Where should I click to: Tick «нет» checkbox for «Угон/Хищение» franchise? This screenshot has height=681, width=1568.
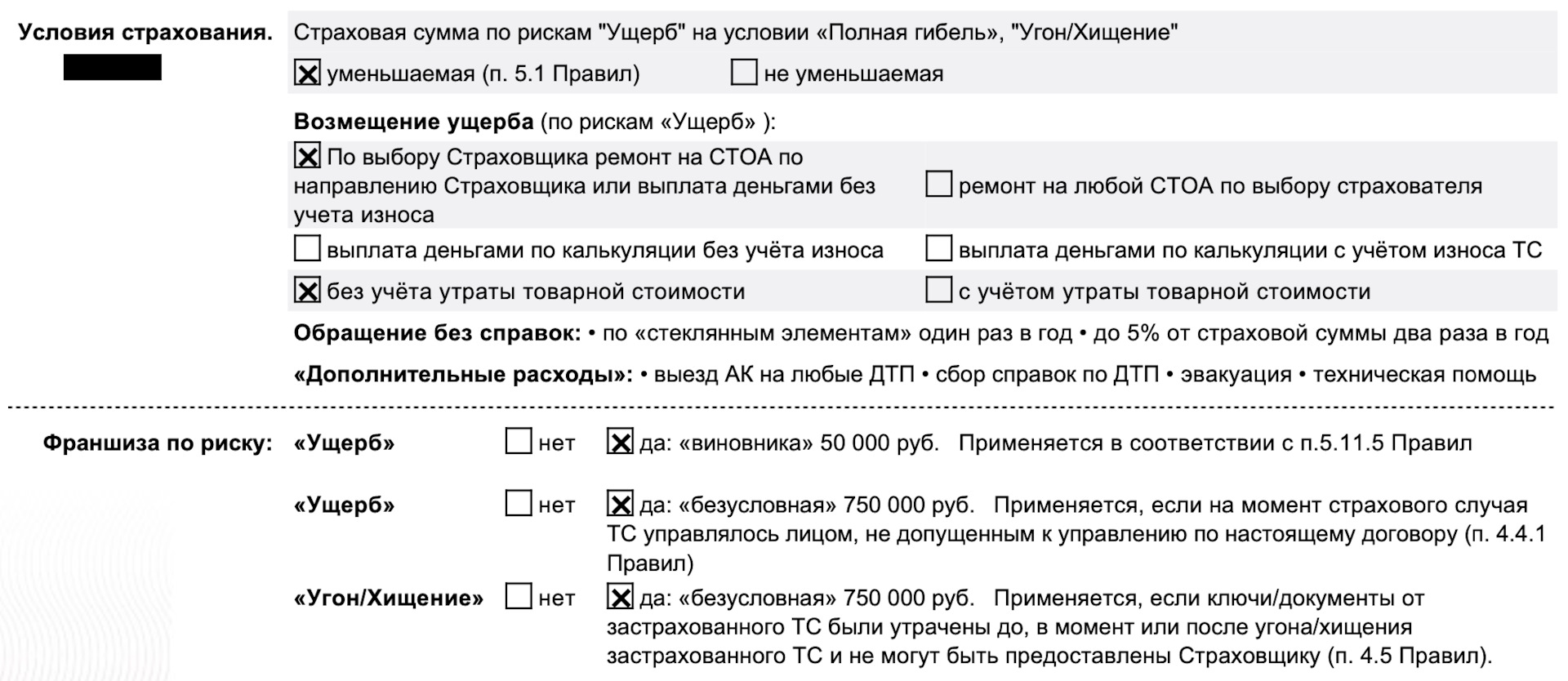(519, 597)
